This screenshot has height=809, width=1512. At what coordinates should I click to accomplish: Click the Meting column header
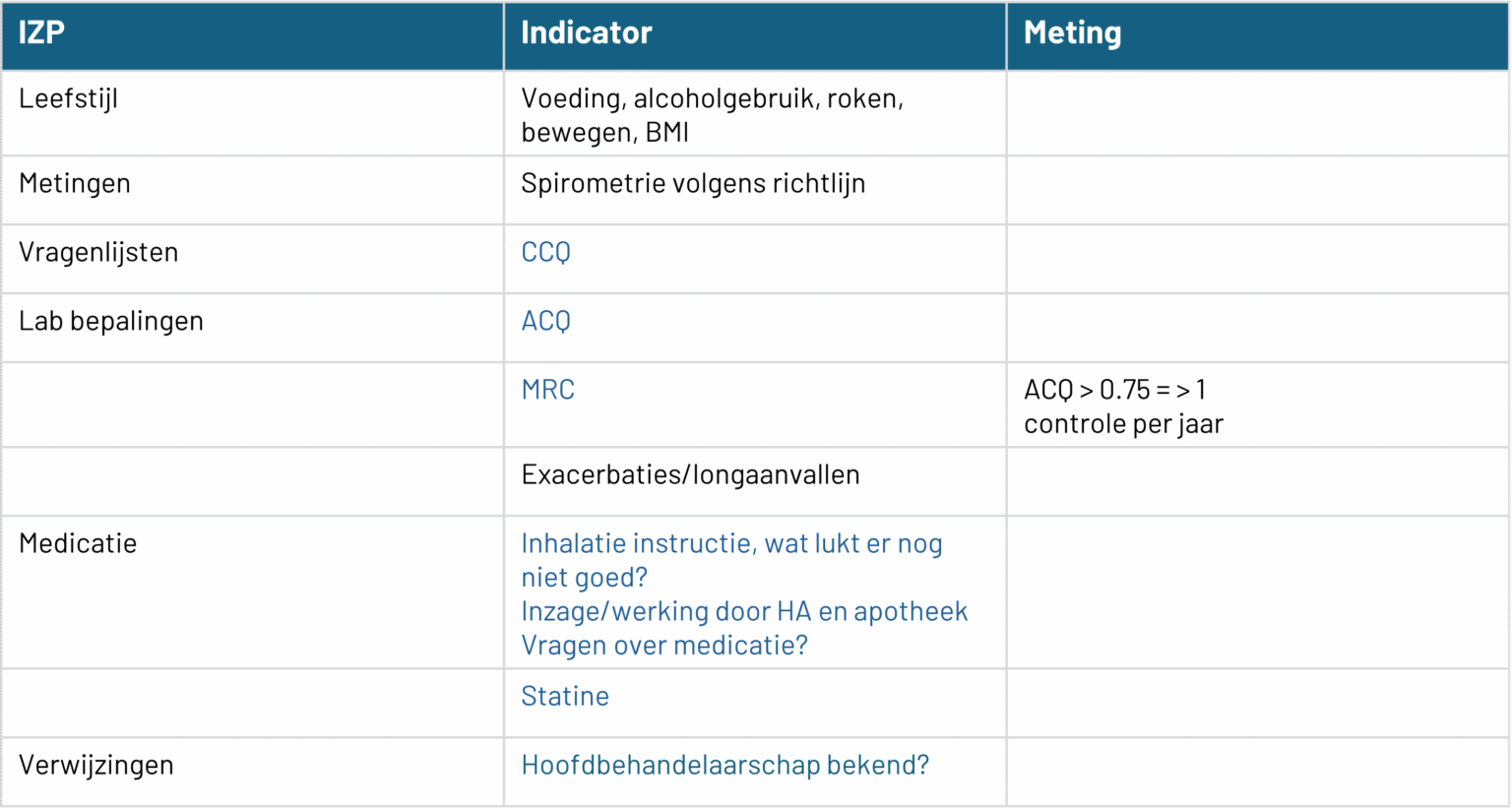pos(1072,33)
